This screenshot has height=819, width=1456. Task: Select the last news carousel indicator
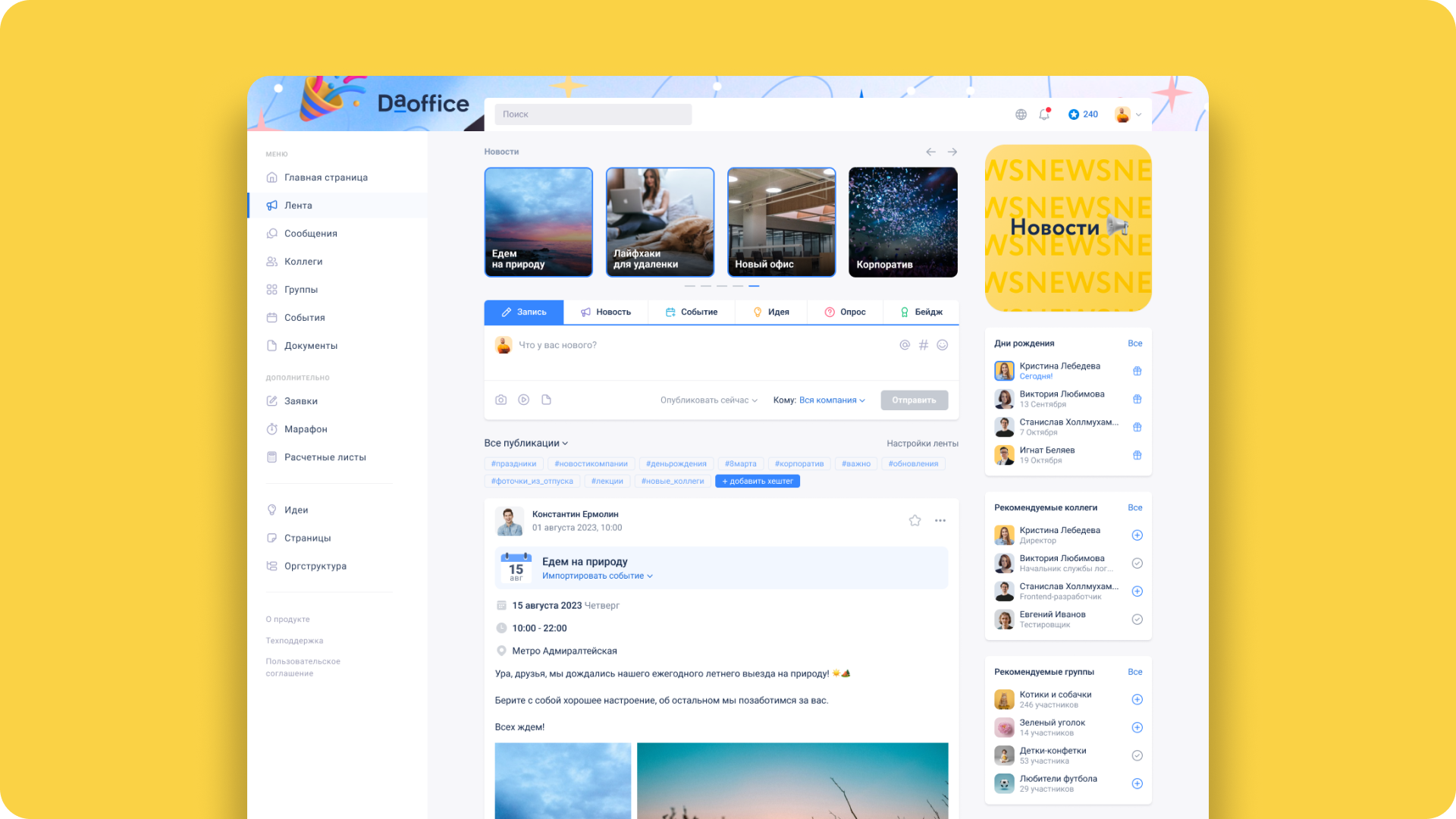coord(754,286)
